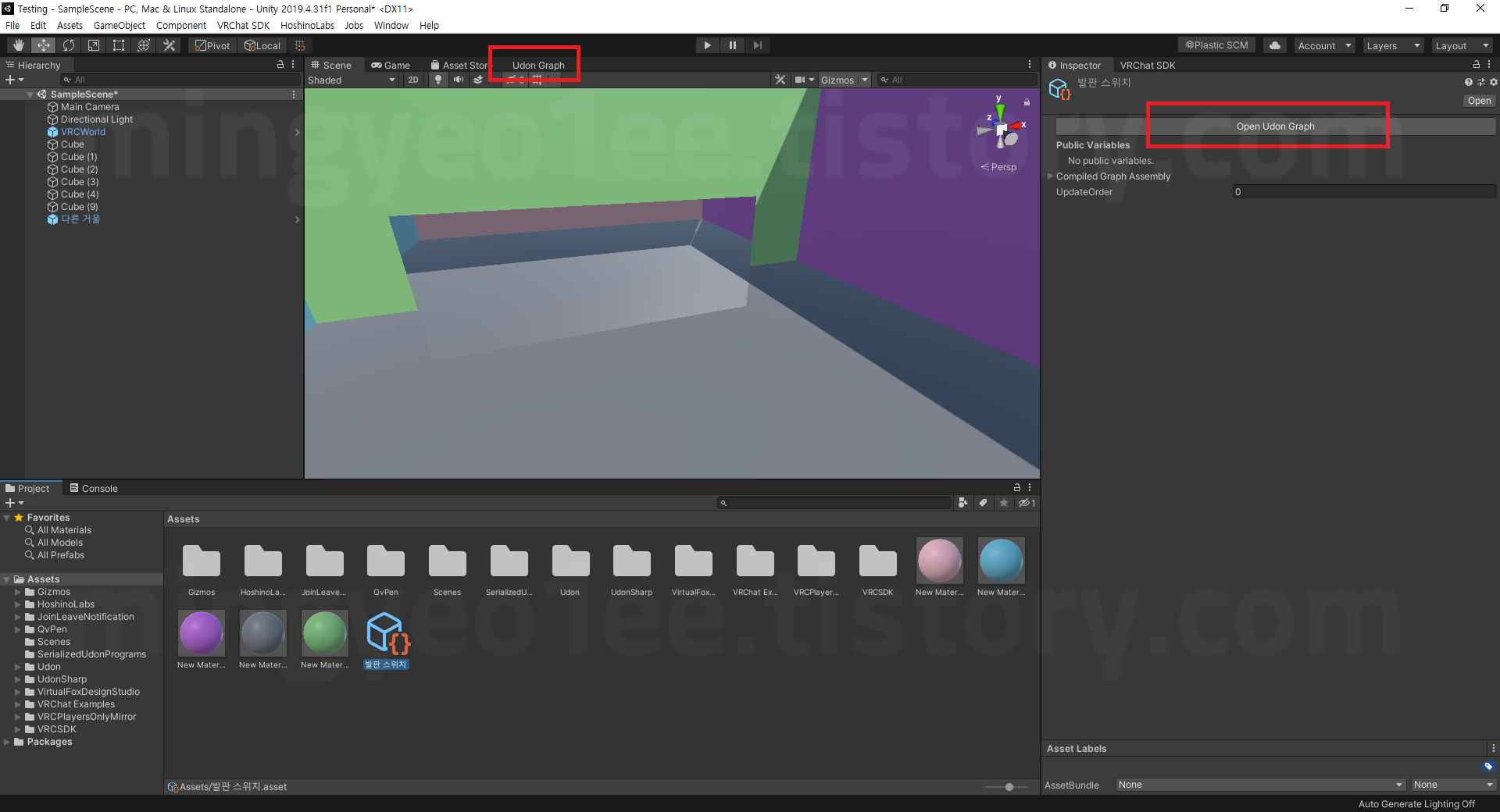Screen dimensions: 1500x812
Task: Switch to the Game tab
Action: pyautogui.click(x=391, y=66)
